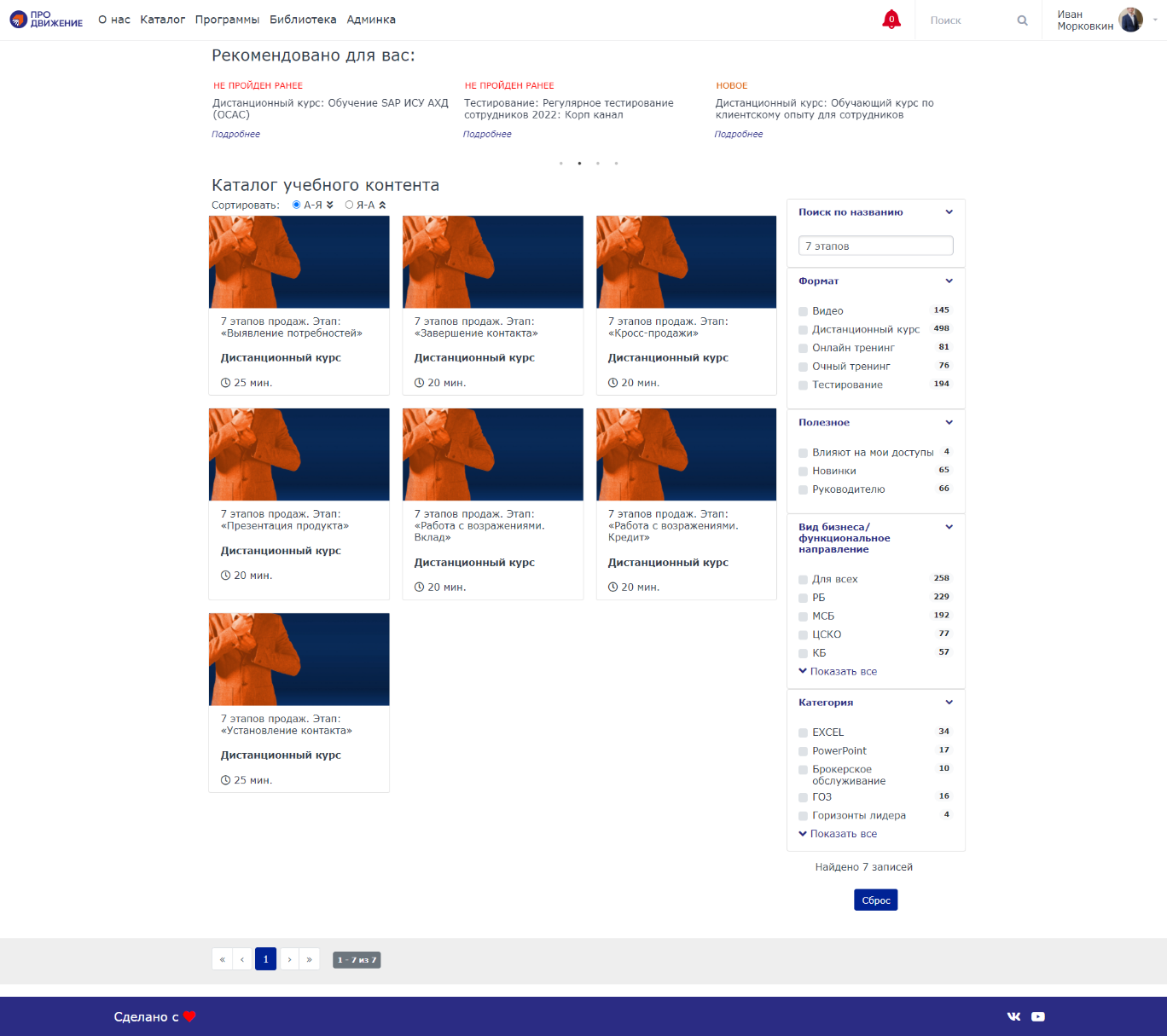Click the «Сброс» filters button

click(x=875, y=900)
